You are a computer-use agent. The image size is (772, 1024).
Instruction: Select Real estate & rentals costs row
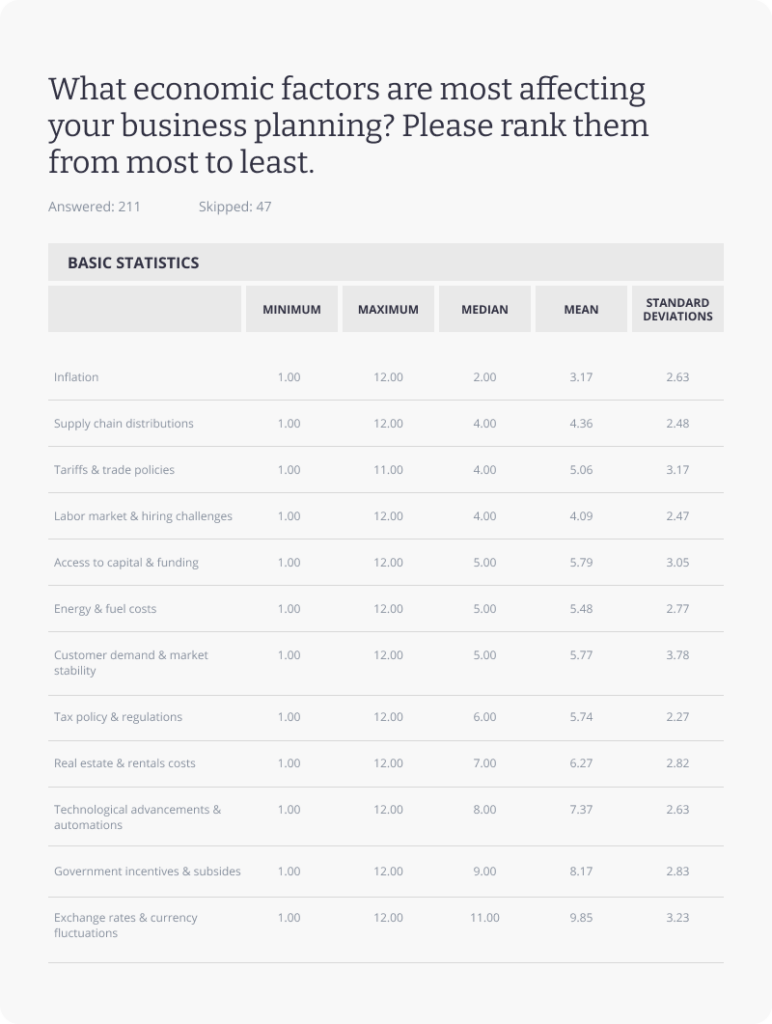[x=385, y=763]
